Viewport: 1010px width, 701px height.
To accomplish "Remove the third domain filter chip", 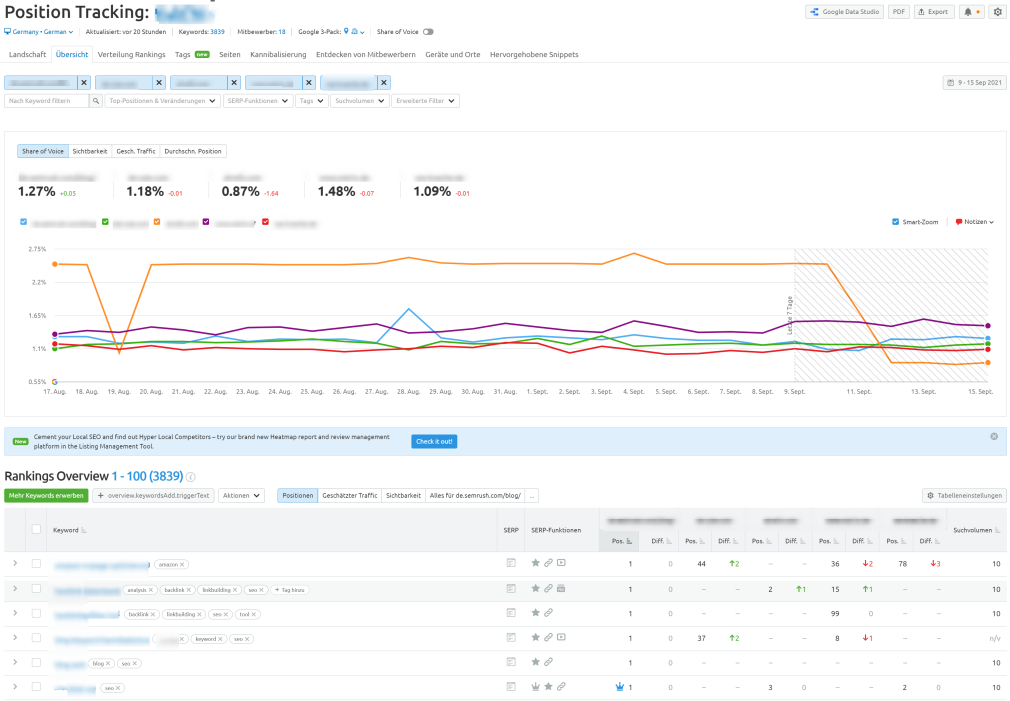I will tap(234, 82).
